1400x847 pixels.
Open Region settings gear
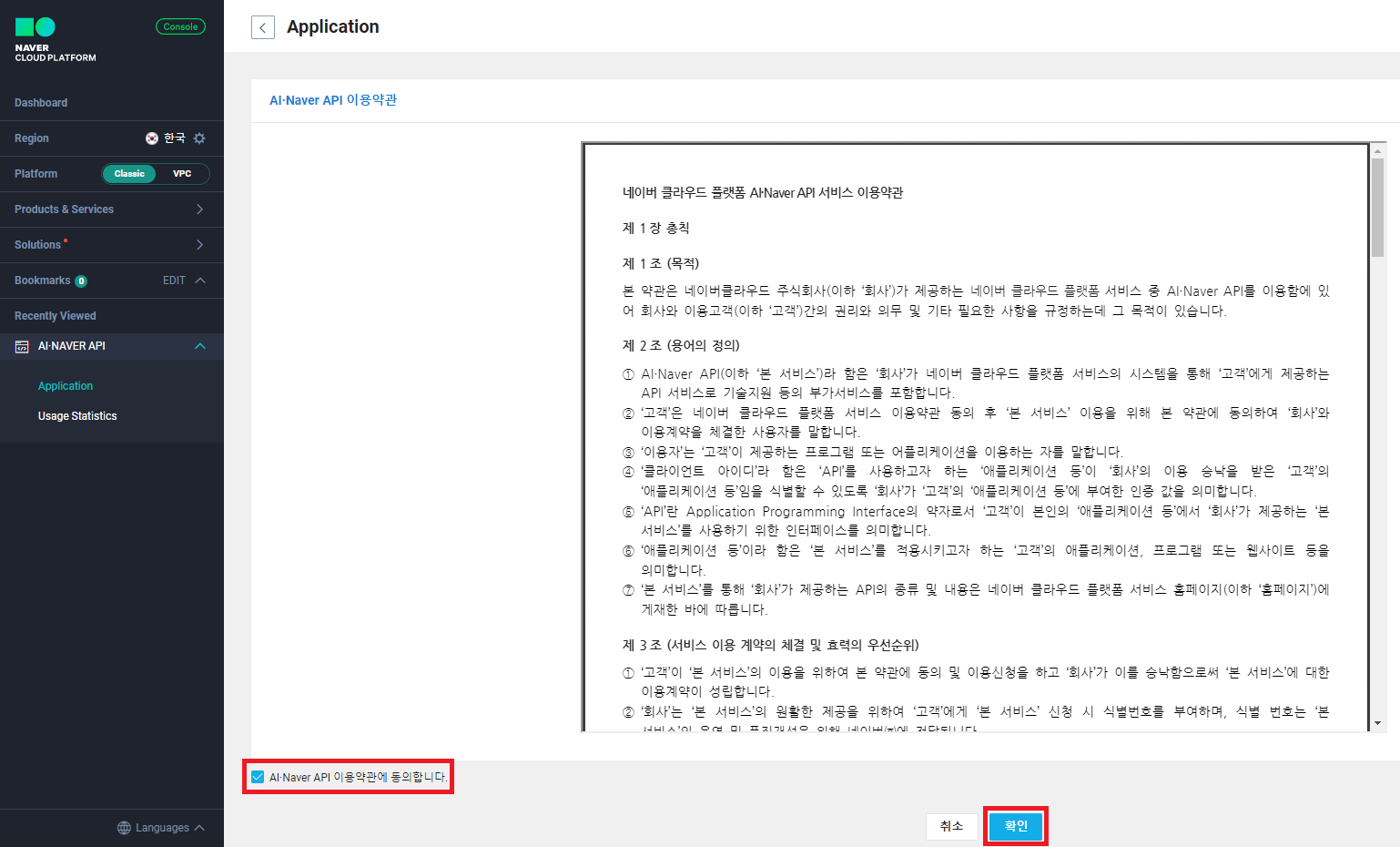pyautogui.click(x=199, y=138)
